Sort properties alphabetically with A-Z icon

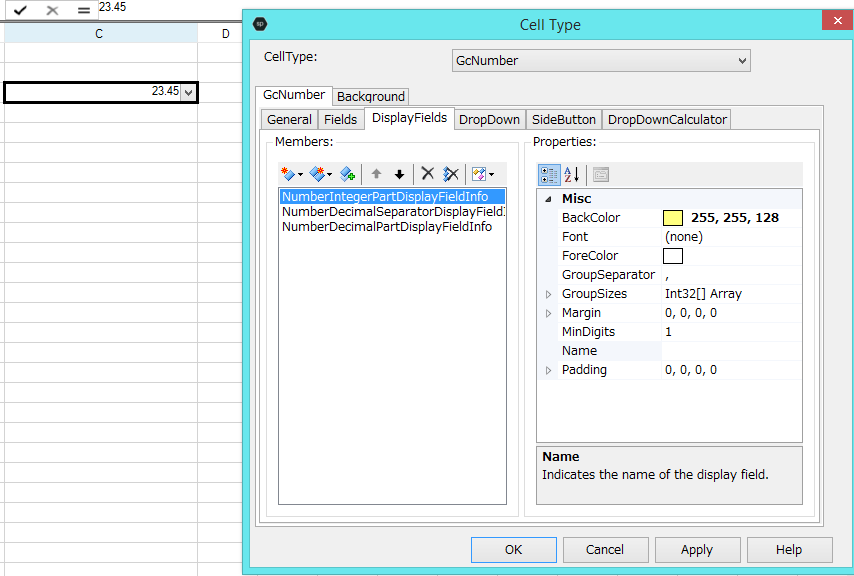tap(572, 175)
